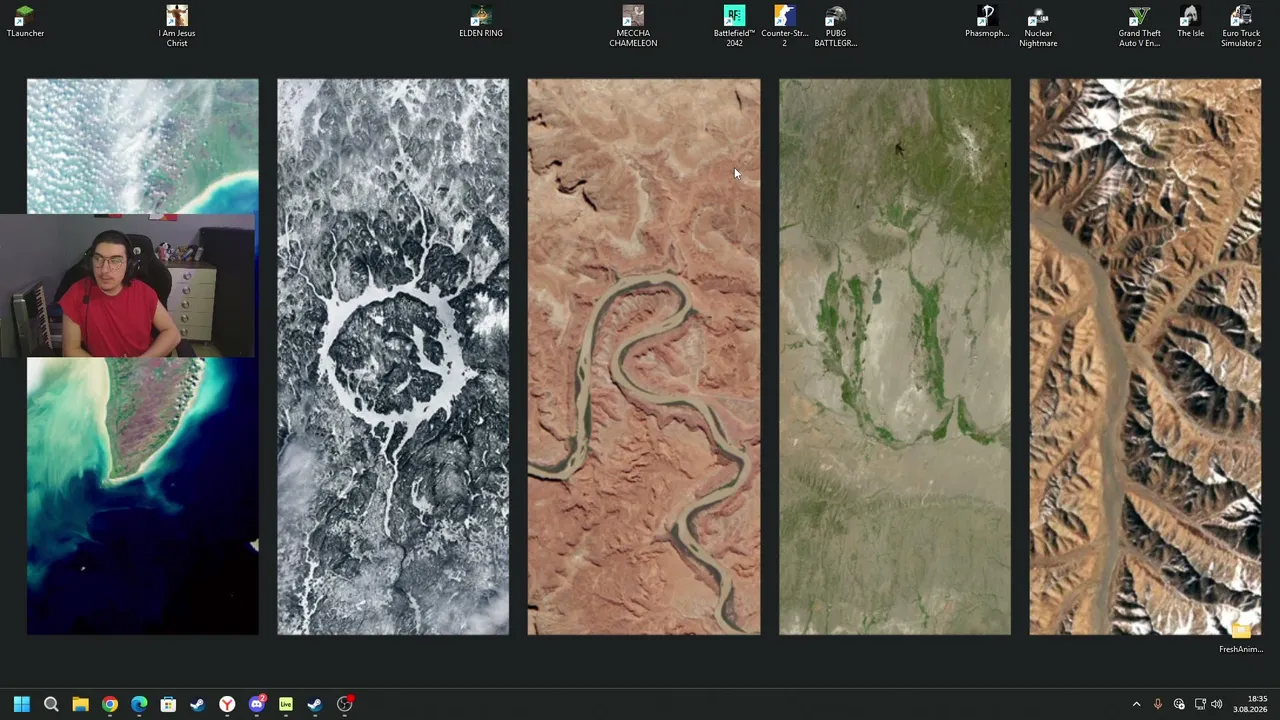Image resolution: width=1280 pixels, height=720 pixels.
Task: Select the green wetland plains image
Action: point(895,356)
